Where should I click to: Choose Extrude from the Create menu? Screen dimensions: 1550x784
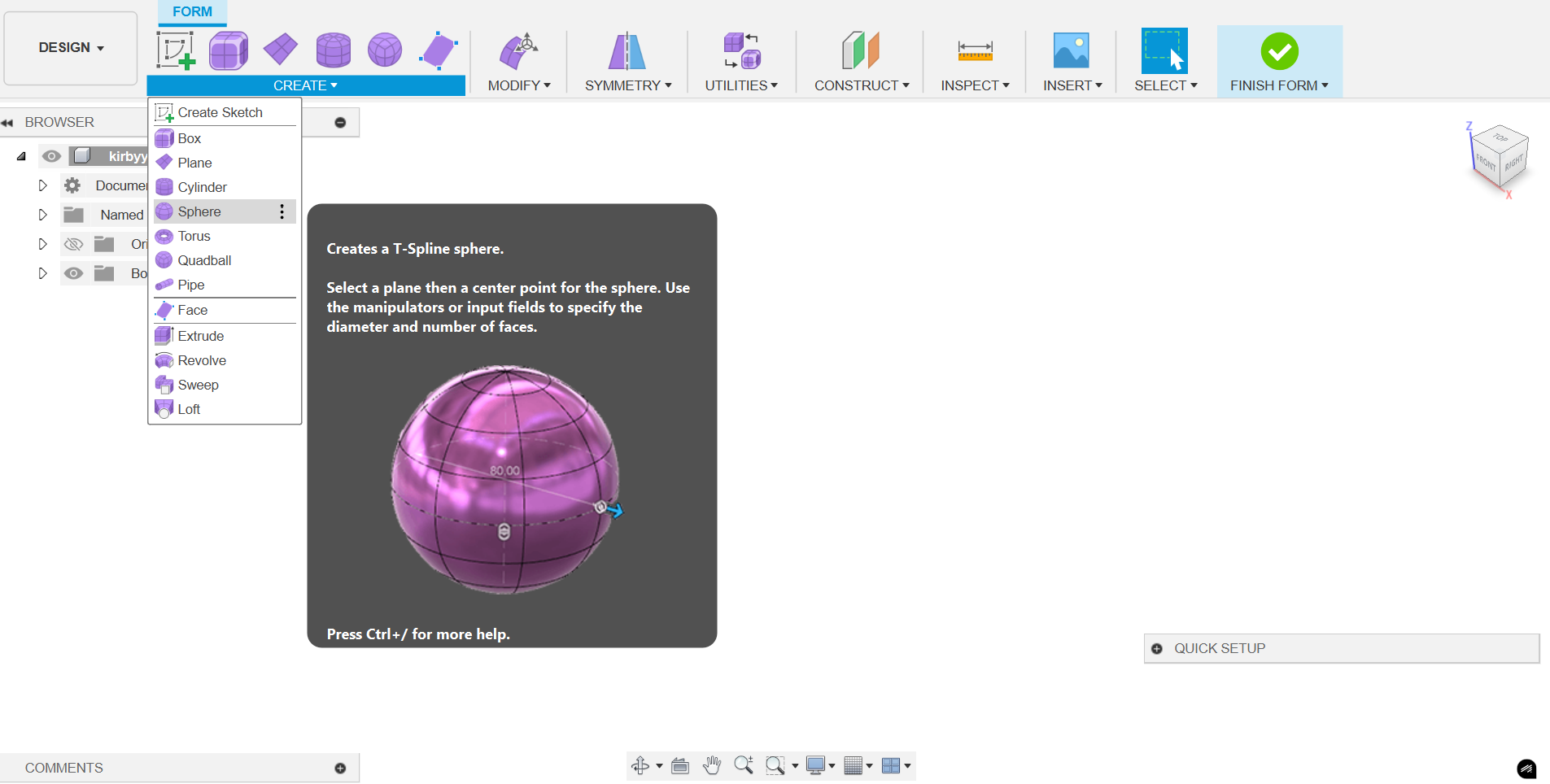tap(225, 336)
